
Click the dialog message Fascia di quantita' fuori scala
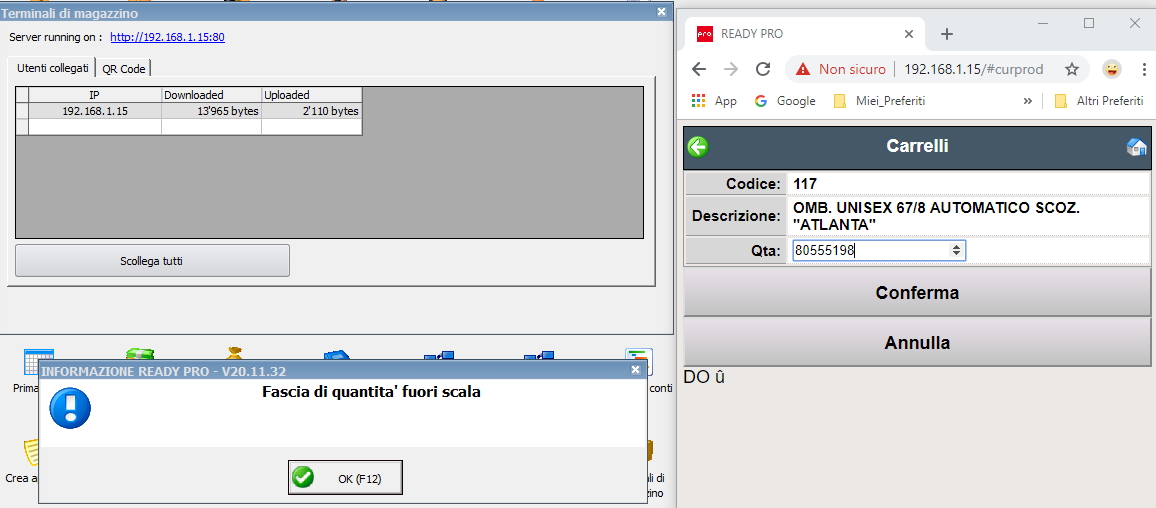[x=372, y=392]
